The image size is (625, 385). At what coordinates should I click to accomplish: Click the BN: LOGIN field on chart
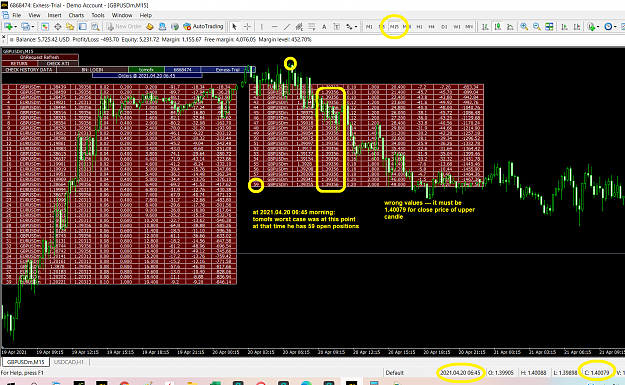(x=92, y=69)
